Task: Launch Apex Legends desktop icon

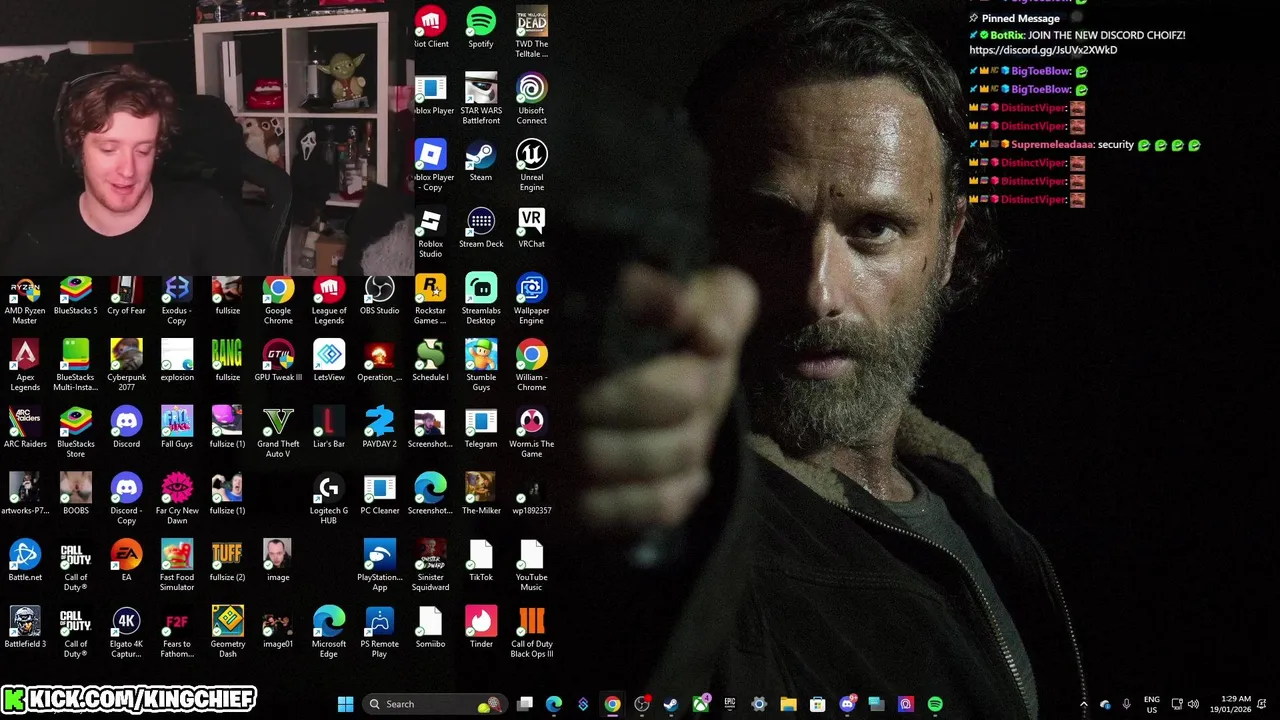Action: tap(25, 366)
